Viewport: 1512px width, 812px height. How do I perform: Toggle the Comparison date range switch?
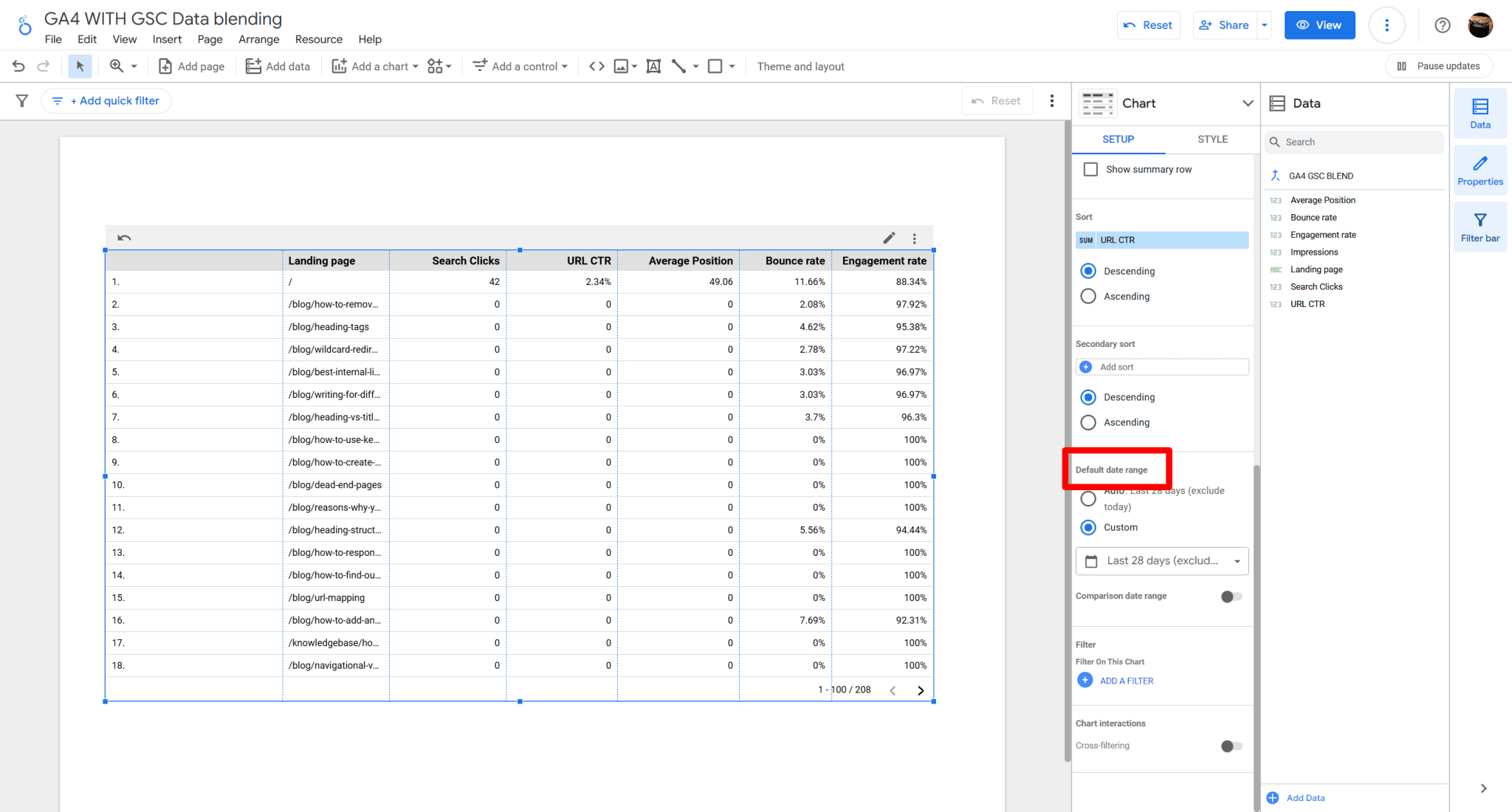pos(1230,596)
